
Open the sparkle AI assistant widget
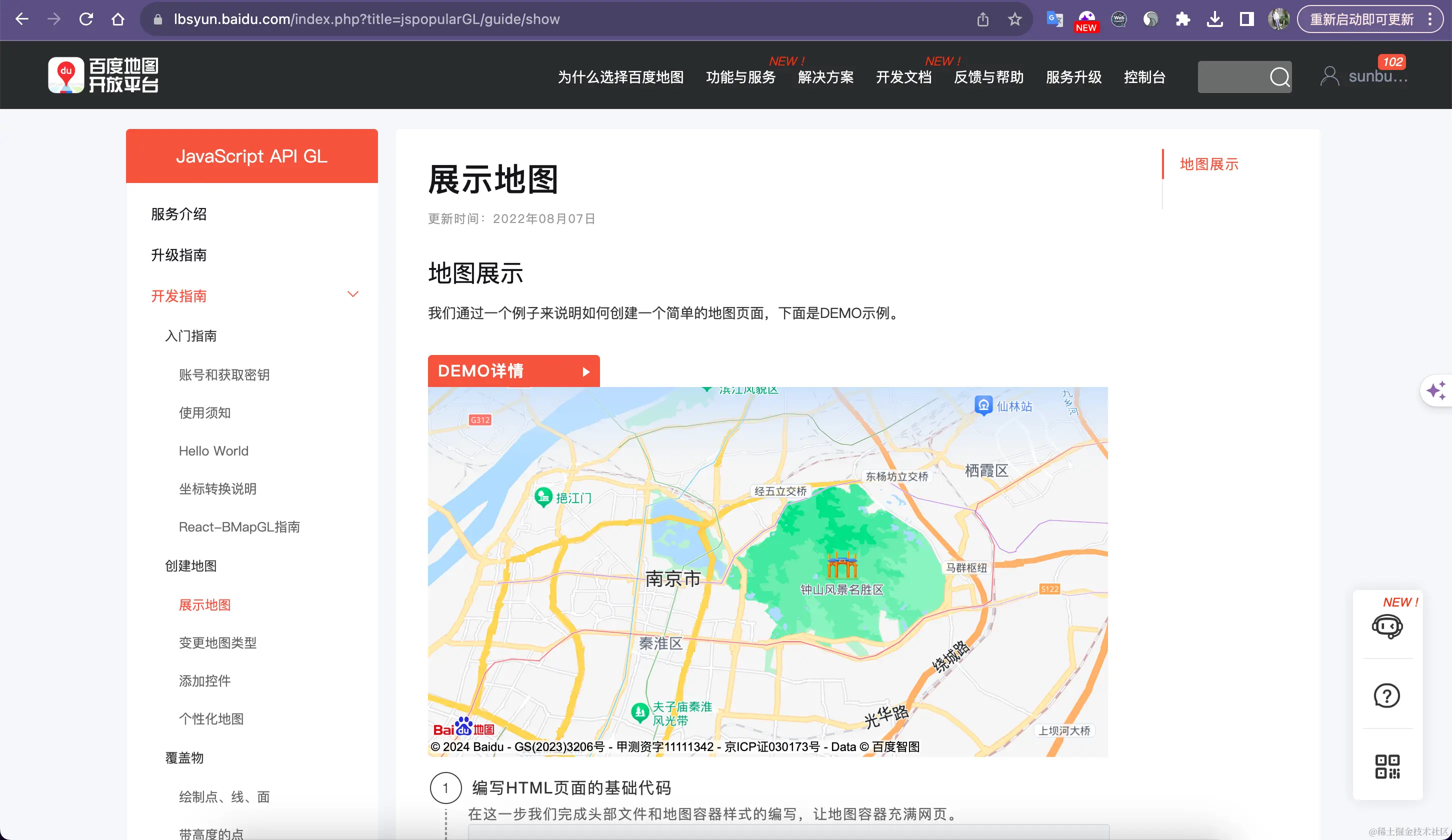[1436, 390]
